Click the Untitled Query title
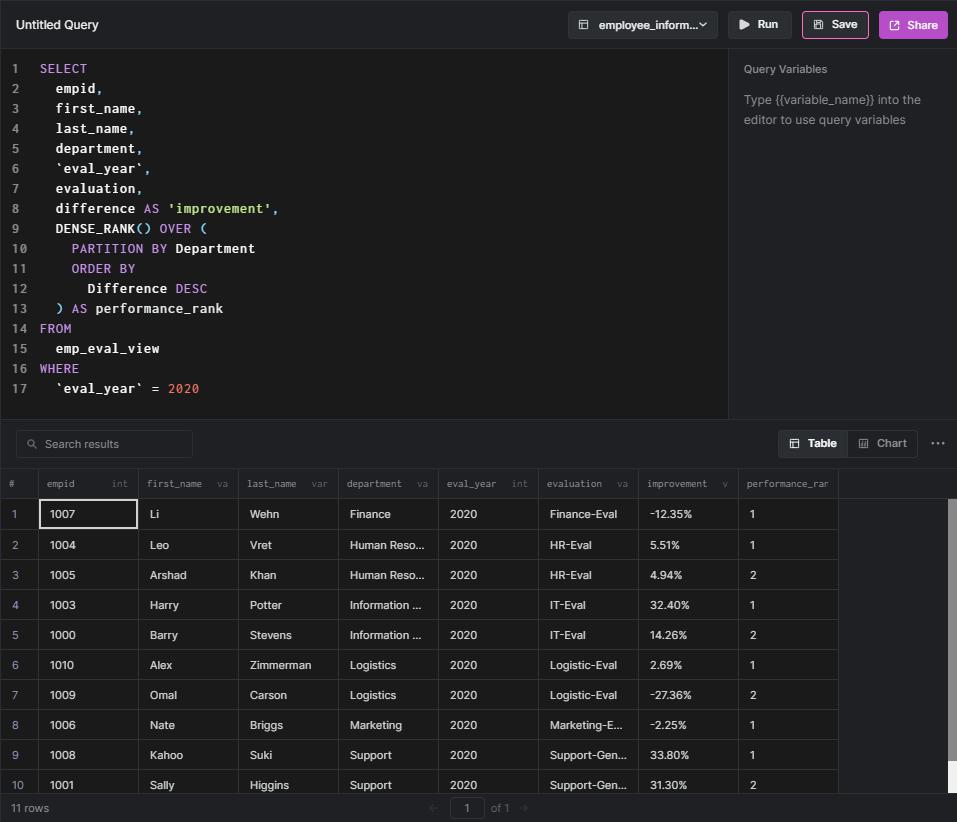Viewport: 957px width, 822px height. pos(57,25)
